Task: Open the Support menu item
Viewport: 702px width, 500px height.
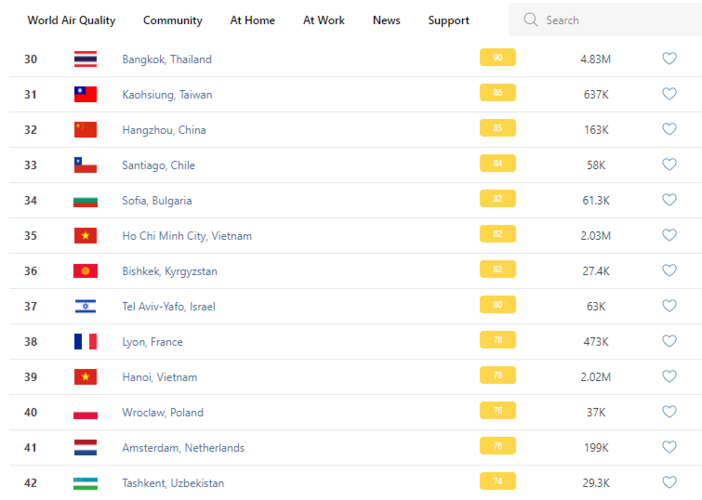Action: click(449, 20)
